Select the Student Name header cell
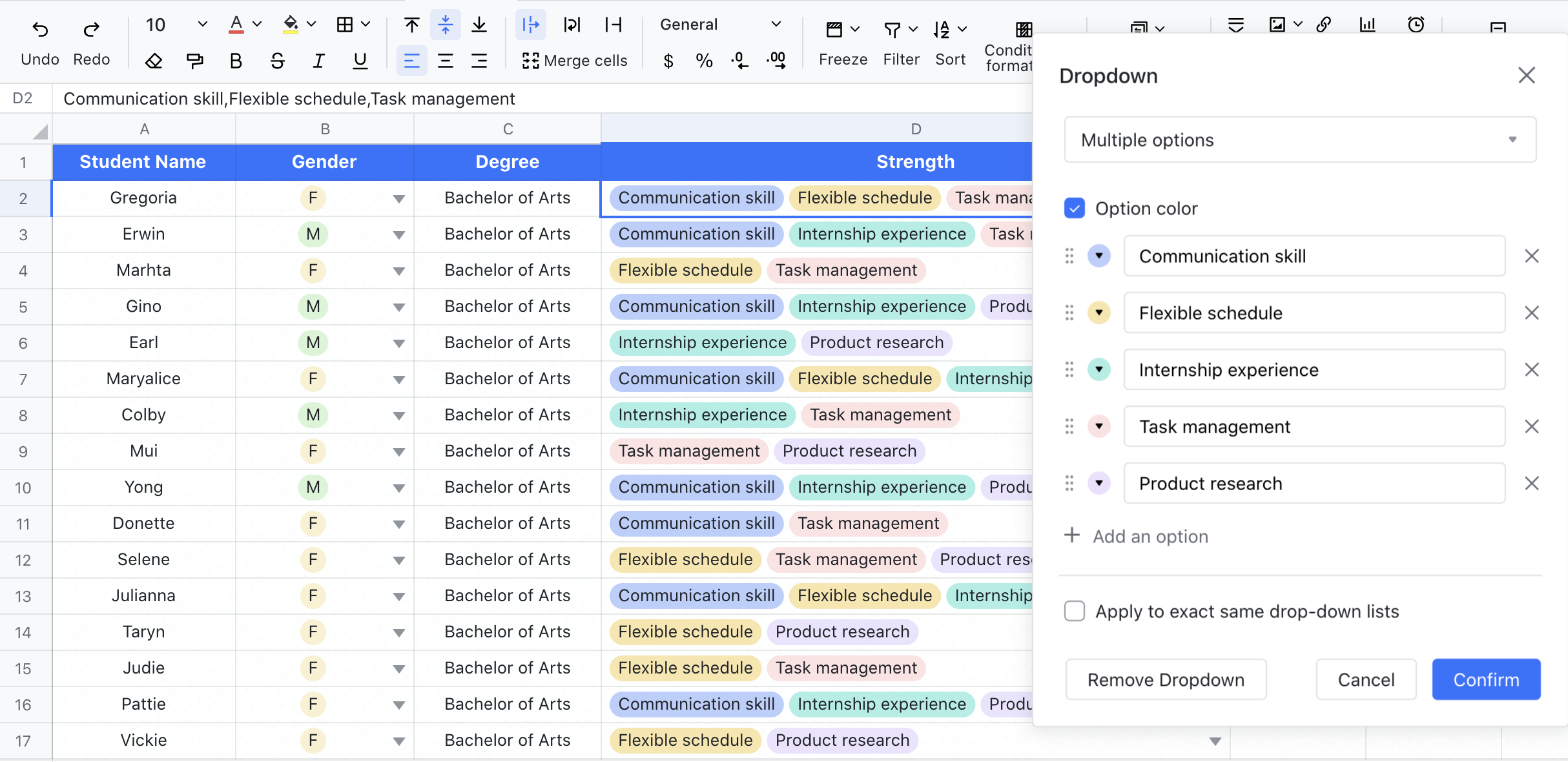Image resolution: width=1568 pixels, height=762 pixels. (x=143, y=162)
